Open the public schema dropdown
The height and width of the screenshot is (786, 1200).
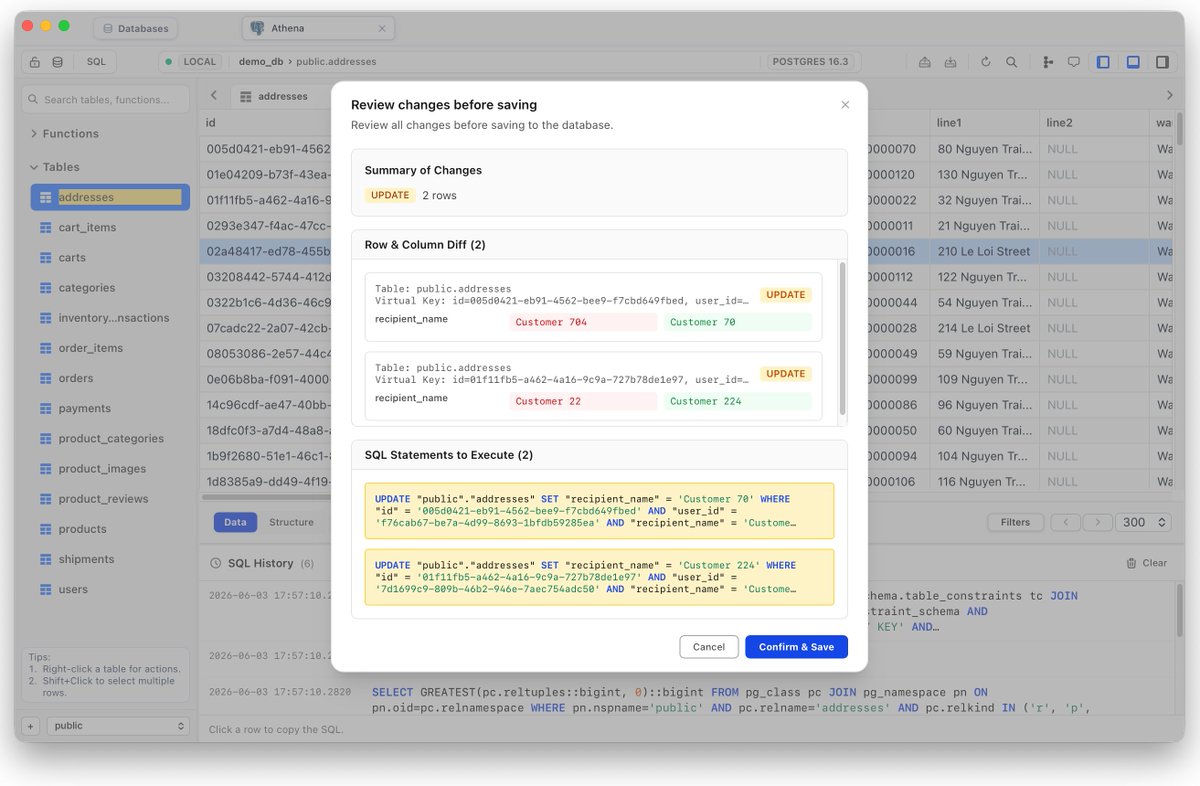(118, 726)
